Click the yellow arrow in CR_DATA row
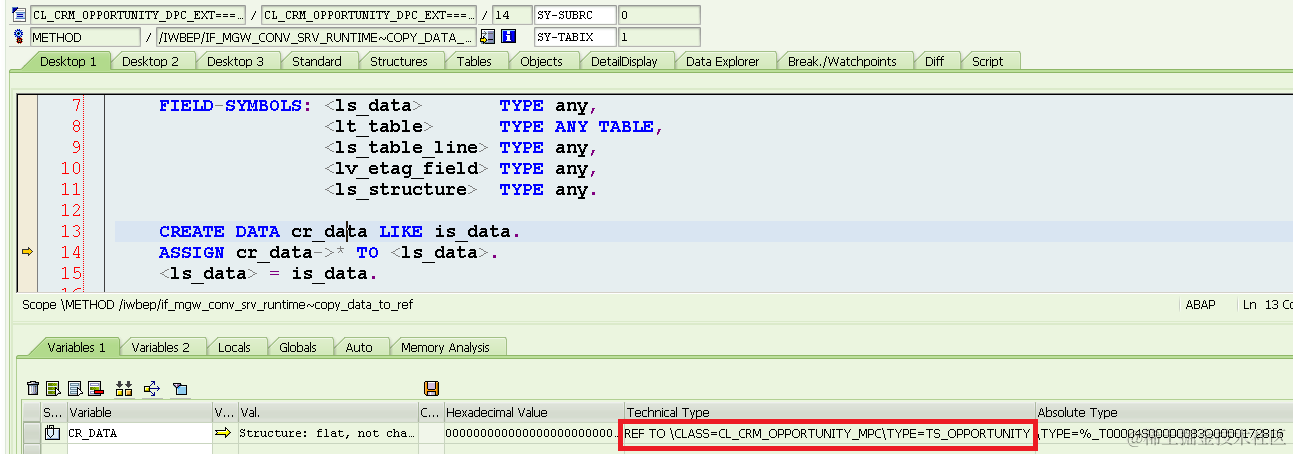Viewport: 1293px width, 454px height. (222, 433)
